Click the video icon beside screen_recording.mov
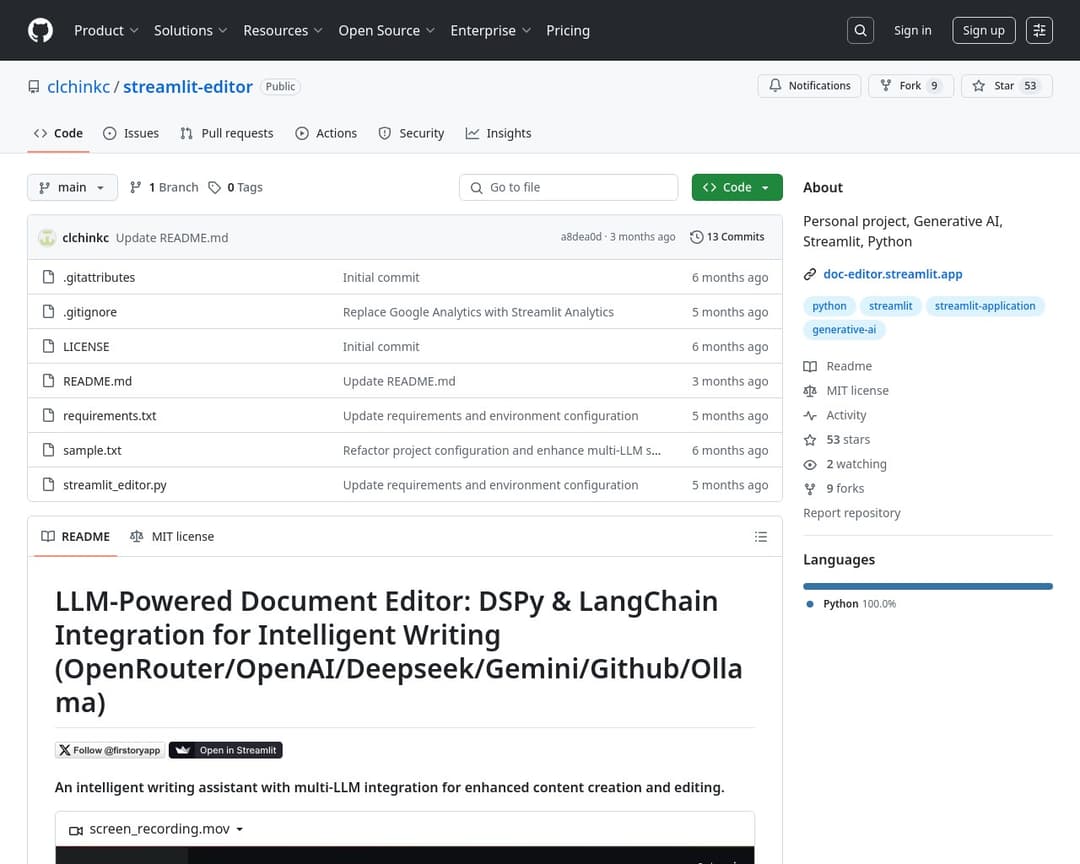Screen dimensions: 1080x864 pos(76,830)
